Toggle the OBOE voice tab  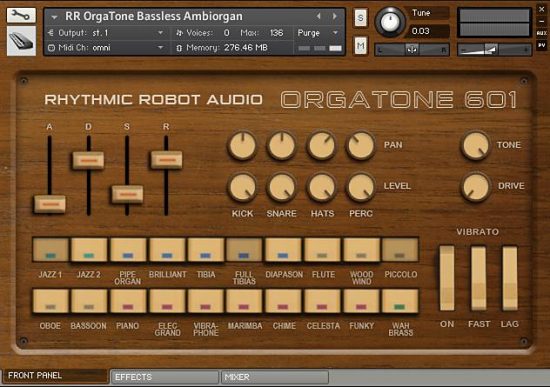click(51, 301)
